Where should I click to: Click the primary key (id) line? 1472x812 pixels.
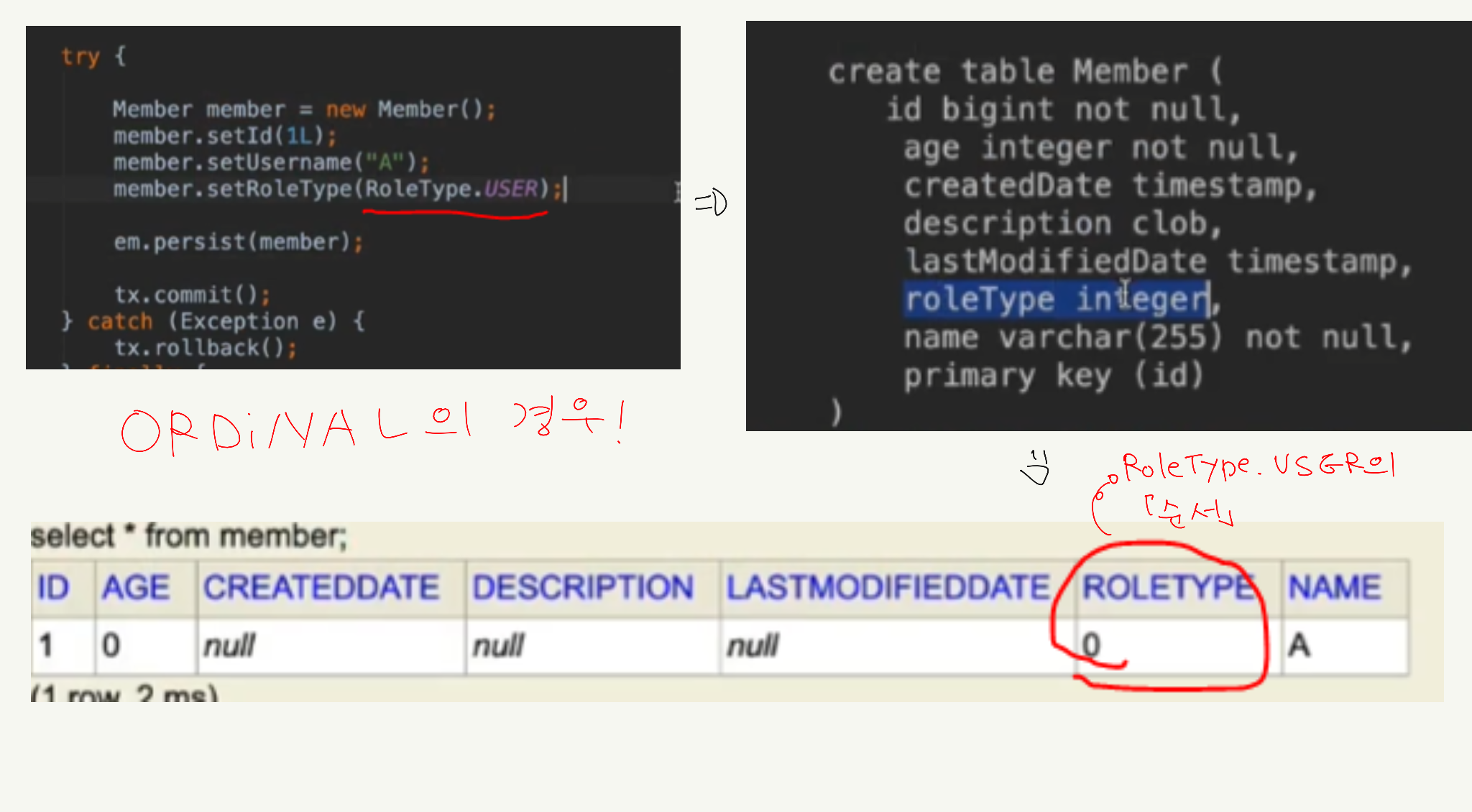tap(1053, 375)
